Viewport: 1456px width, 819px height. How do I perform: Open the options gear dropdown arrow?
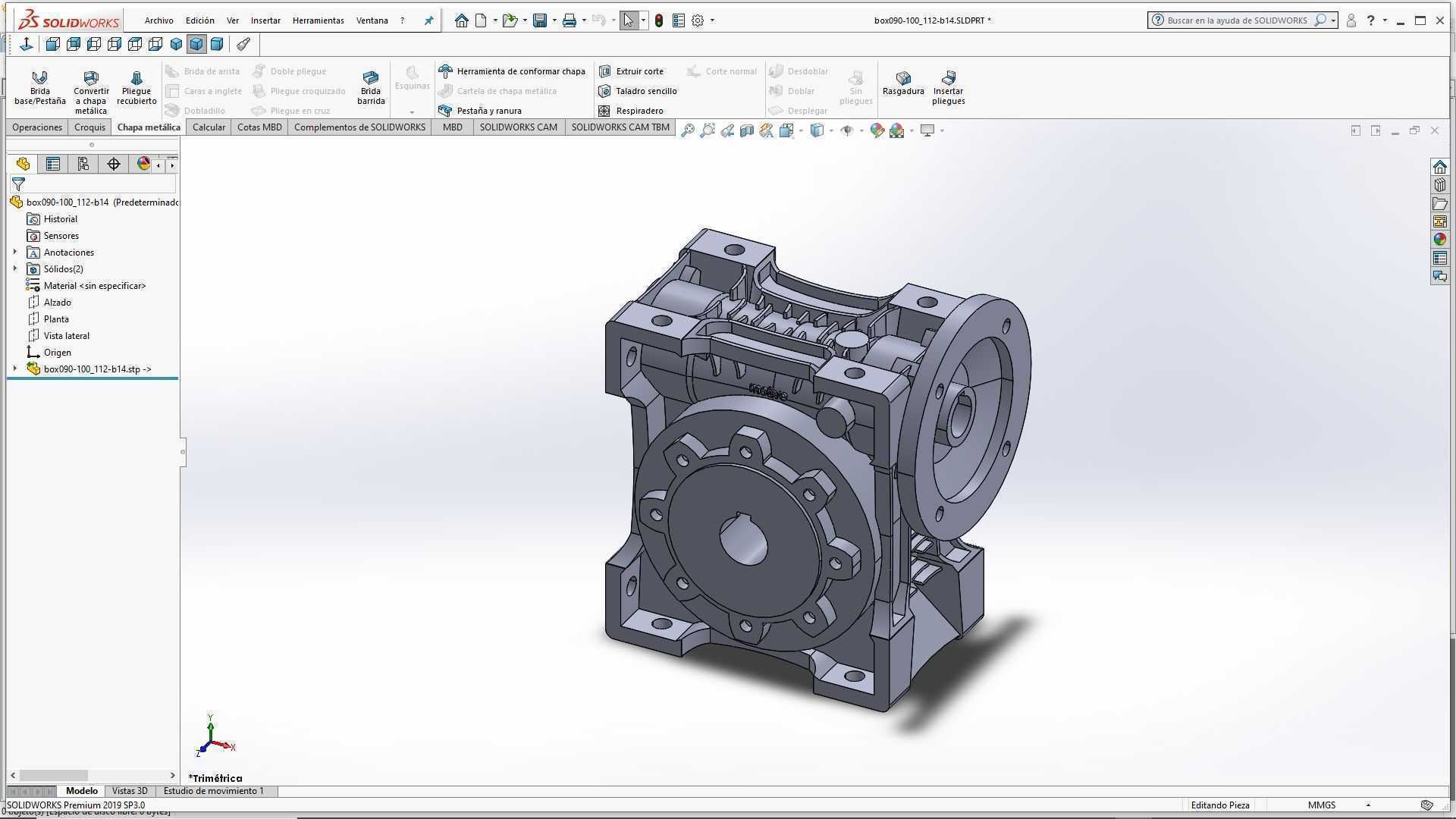[x=712, y=20]
